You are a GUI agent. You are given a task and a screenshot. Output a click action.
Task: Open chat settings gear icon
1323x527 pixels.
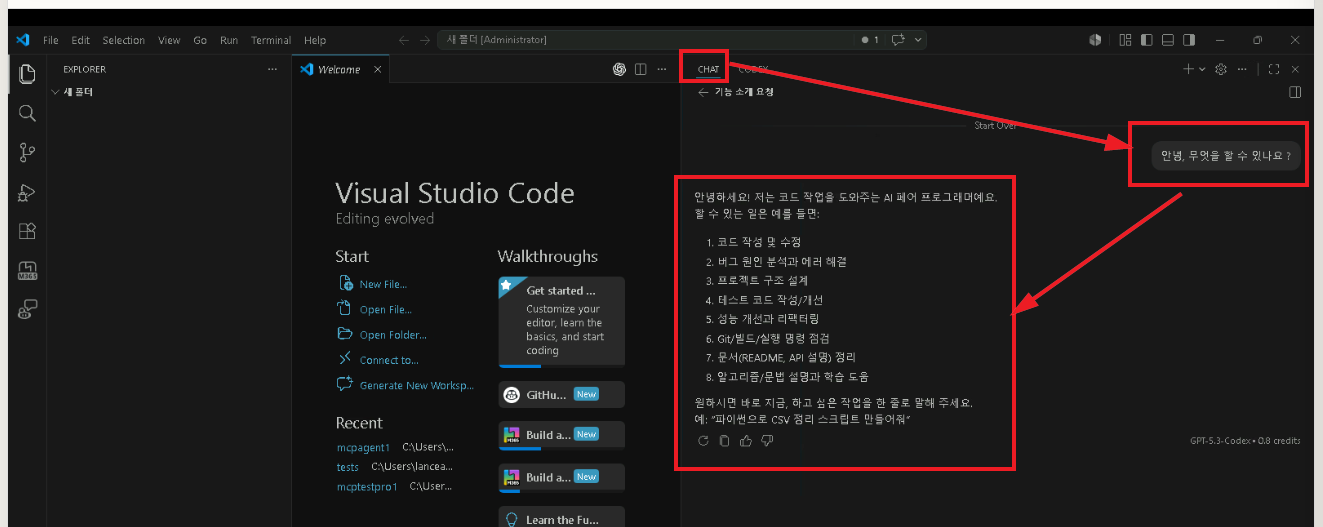coord(1220,69)
